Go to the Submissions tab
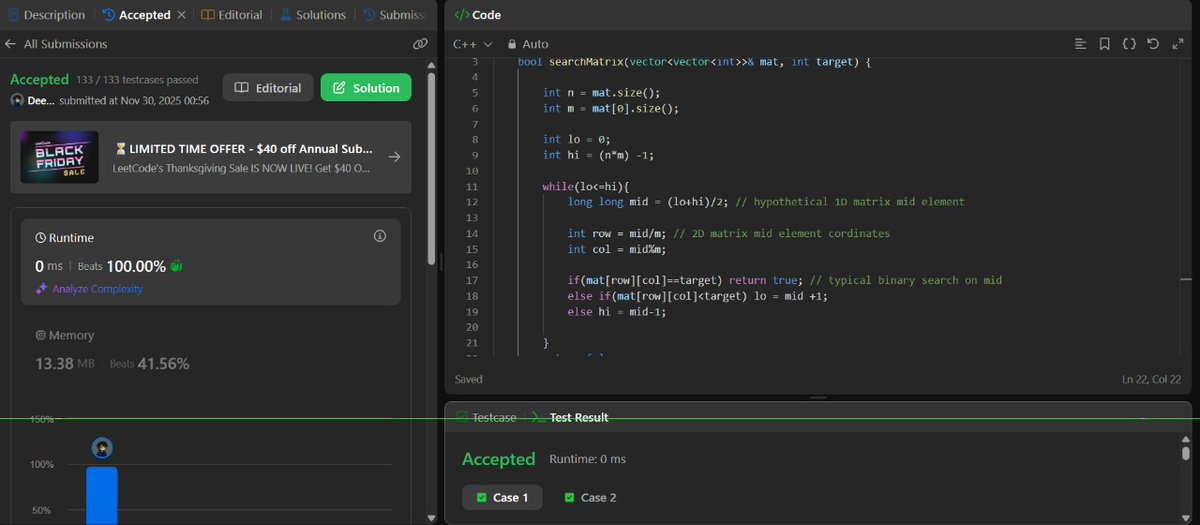This screenshot has width=1200, height=525. (396, 15)
